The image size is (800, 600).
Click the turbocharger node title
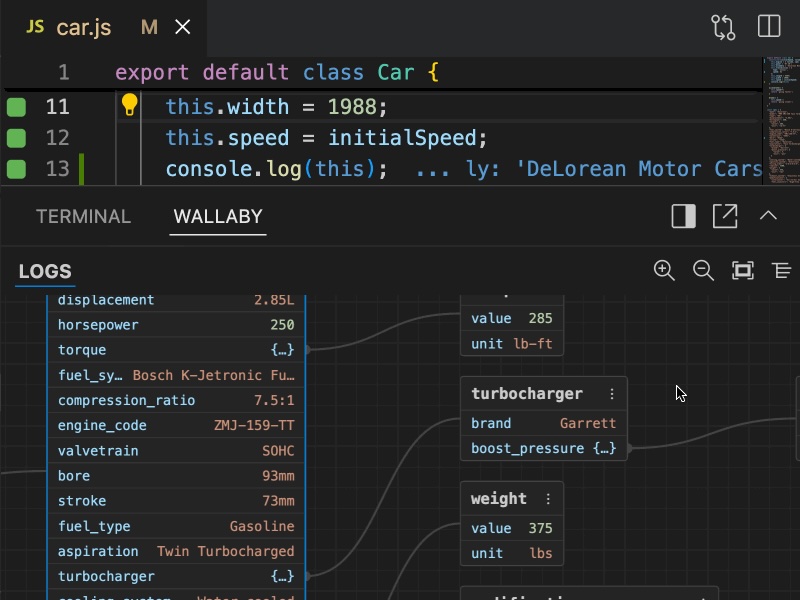click(527, 394)
